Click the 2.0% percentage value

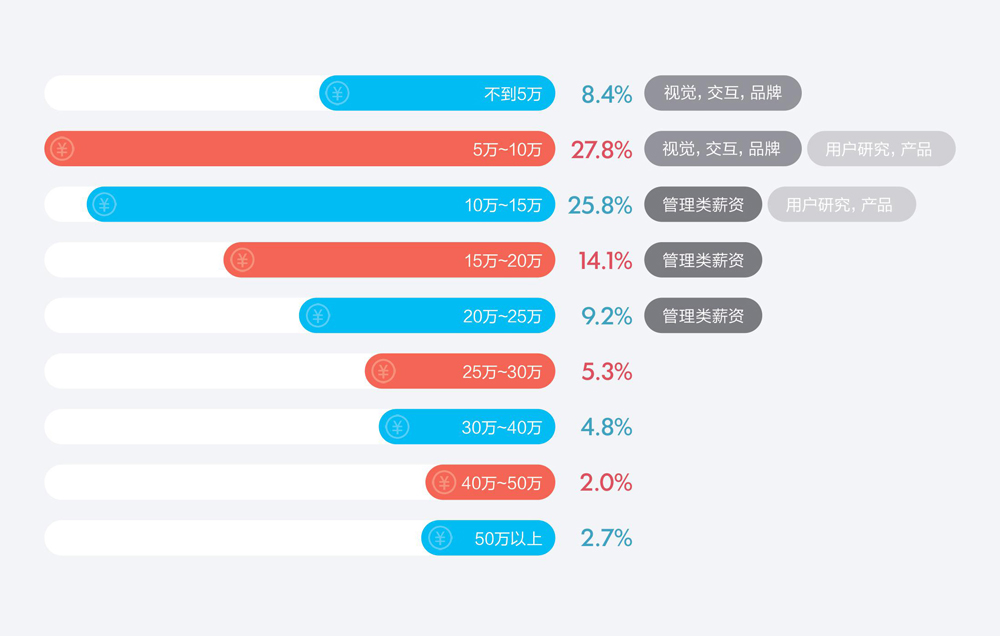point(606,483)
